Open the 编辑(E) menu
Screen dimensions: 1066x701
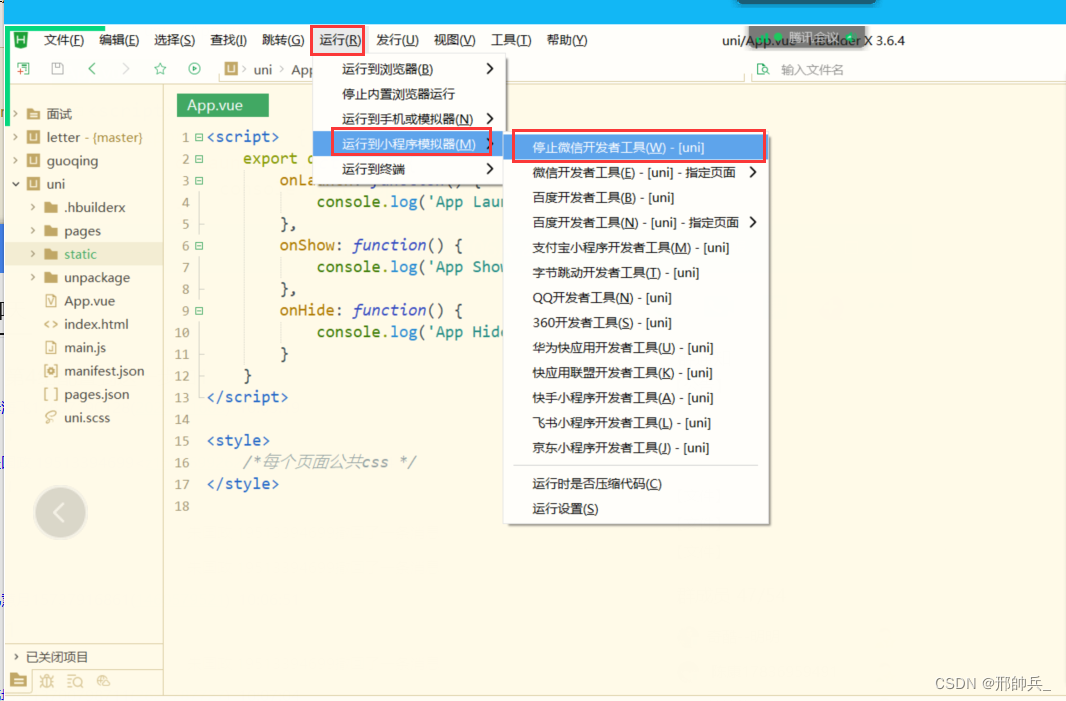point(119,40)
